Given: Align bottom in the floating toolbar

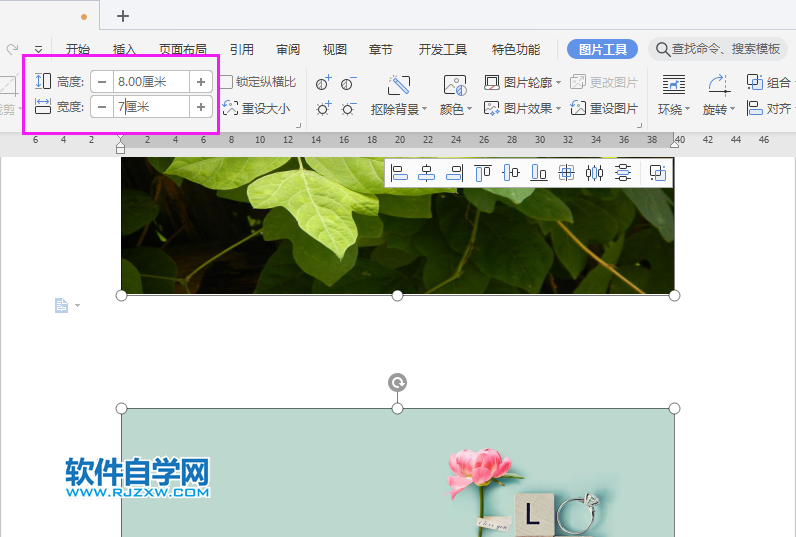Looking at the screenshot, I should coord(539,173).
